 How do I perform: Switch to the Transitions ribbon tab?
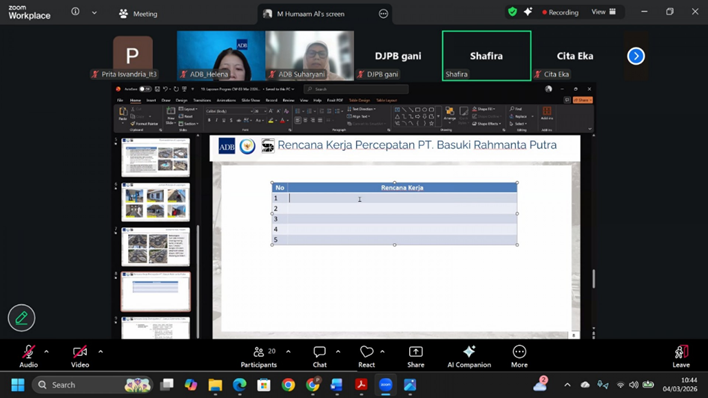click(202, 100)
